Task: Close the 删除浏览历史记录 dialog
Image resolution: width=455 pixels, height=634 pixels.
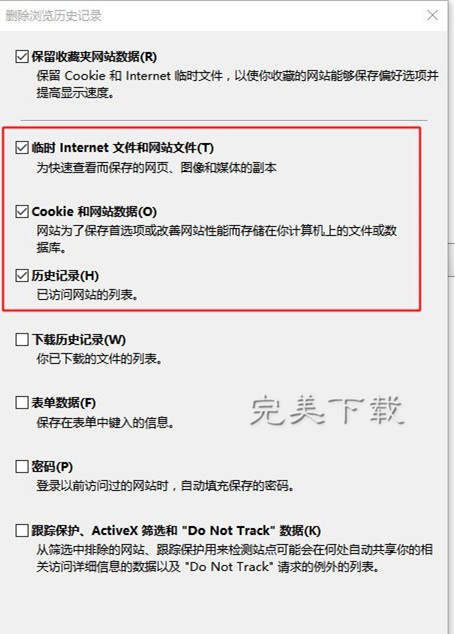Action: pyautogui.click(x=432, y=15)
